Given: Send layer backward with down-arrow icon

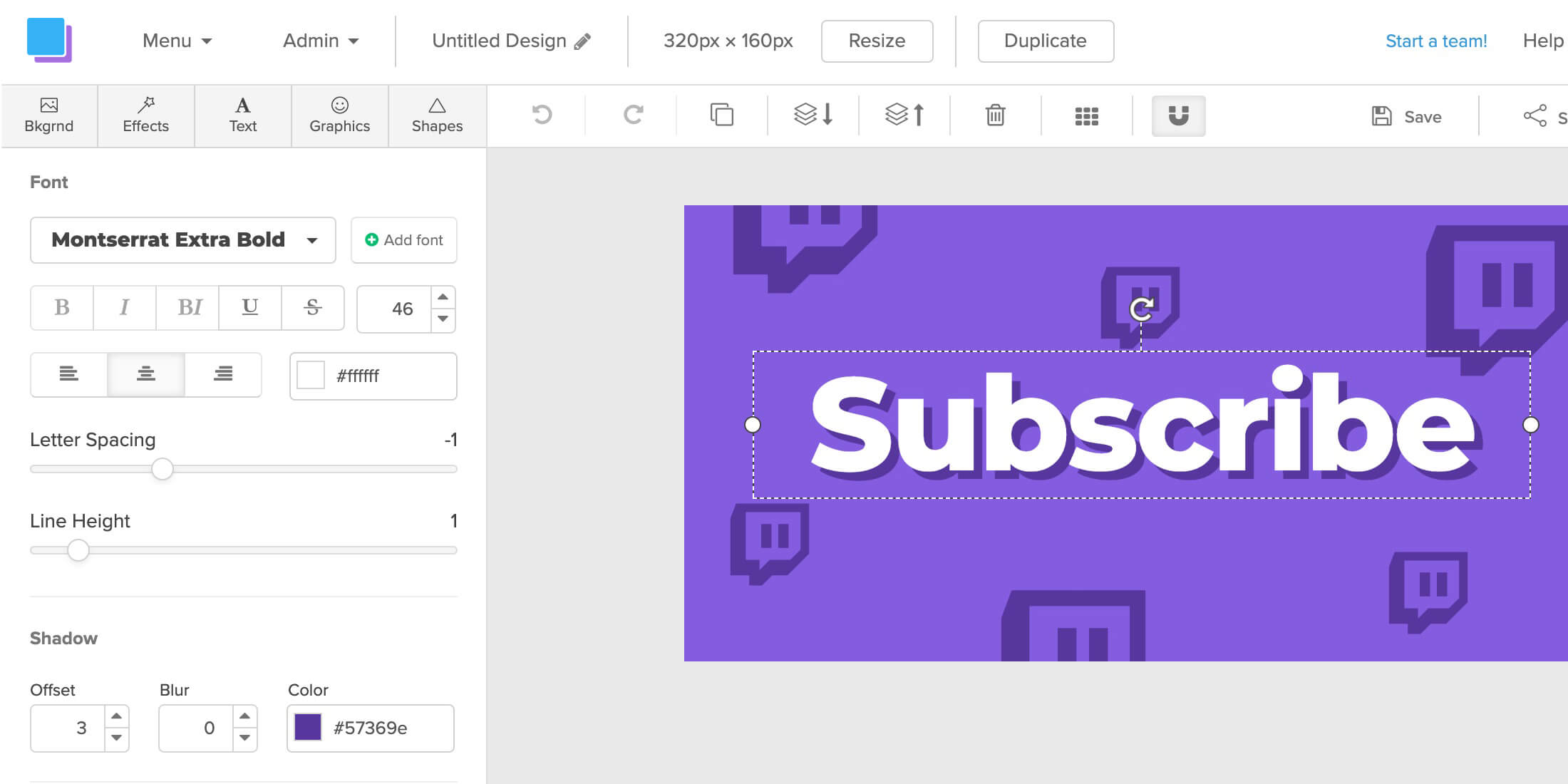Looking at the screenshot, I should pos(813,115).
